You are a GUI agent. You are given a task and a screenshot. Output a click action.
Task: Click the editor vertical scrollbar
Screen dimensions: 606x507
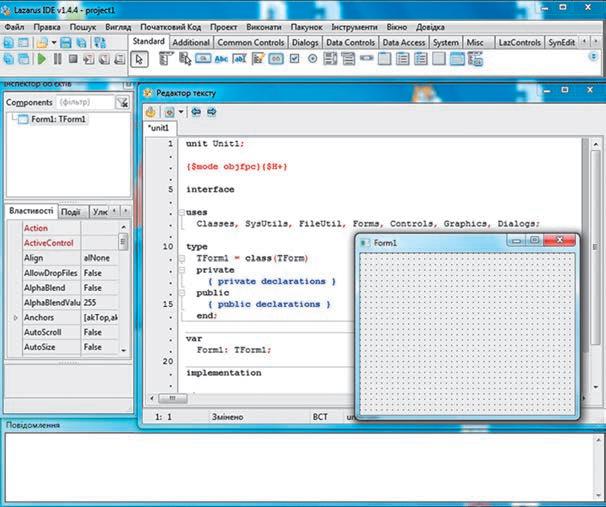596,265
